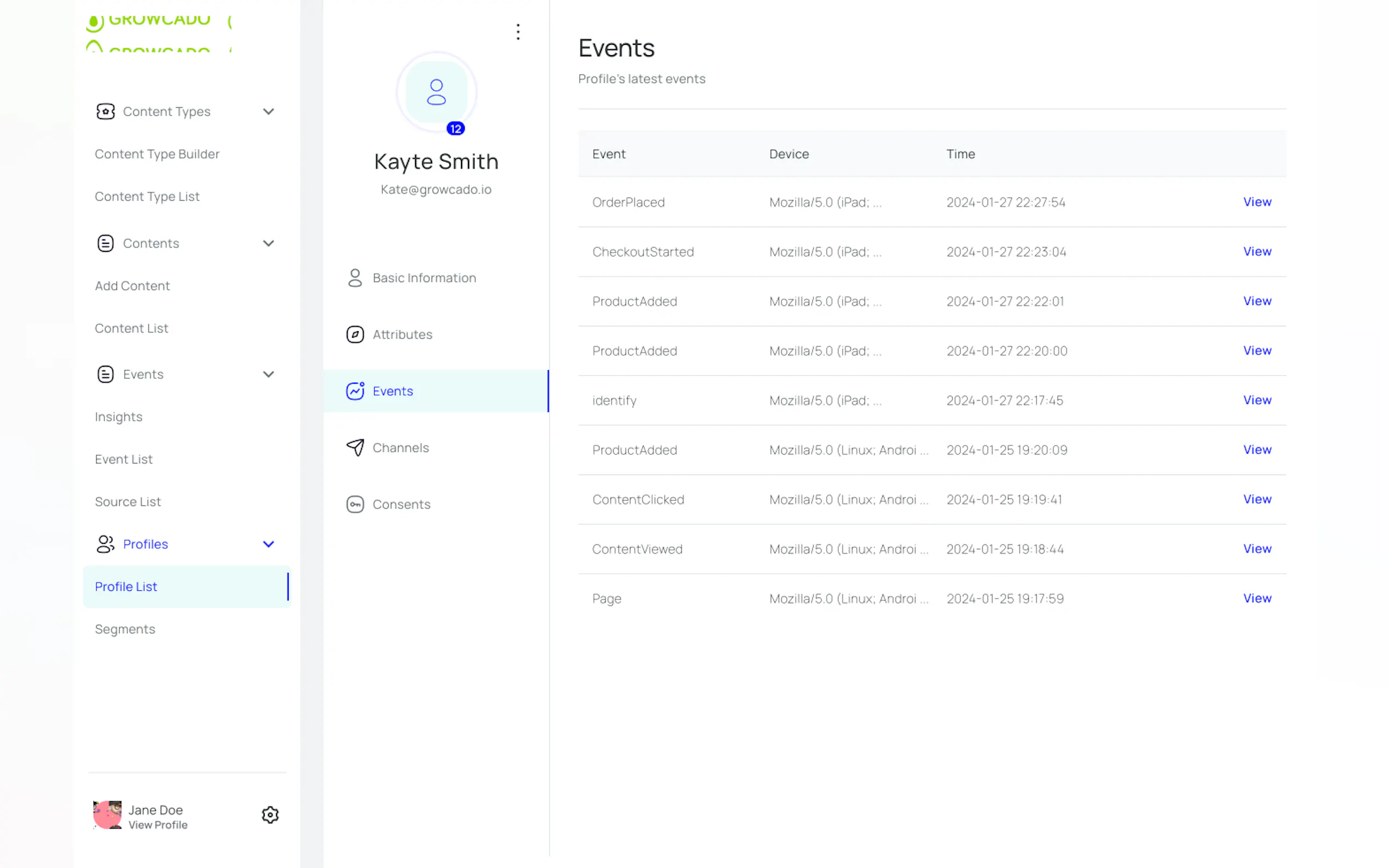Click Jane Doe's avatar thumbnail
Viewport: 1389px width, 868px height.
107,814
